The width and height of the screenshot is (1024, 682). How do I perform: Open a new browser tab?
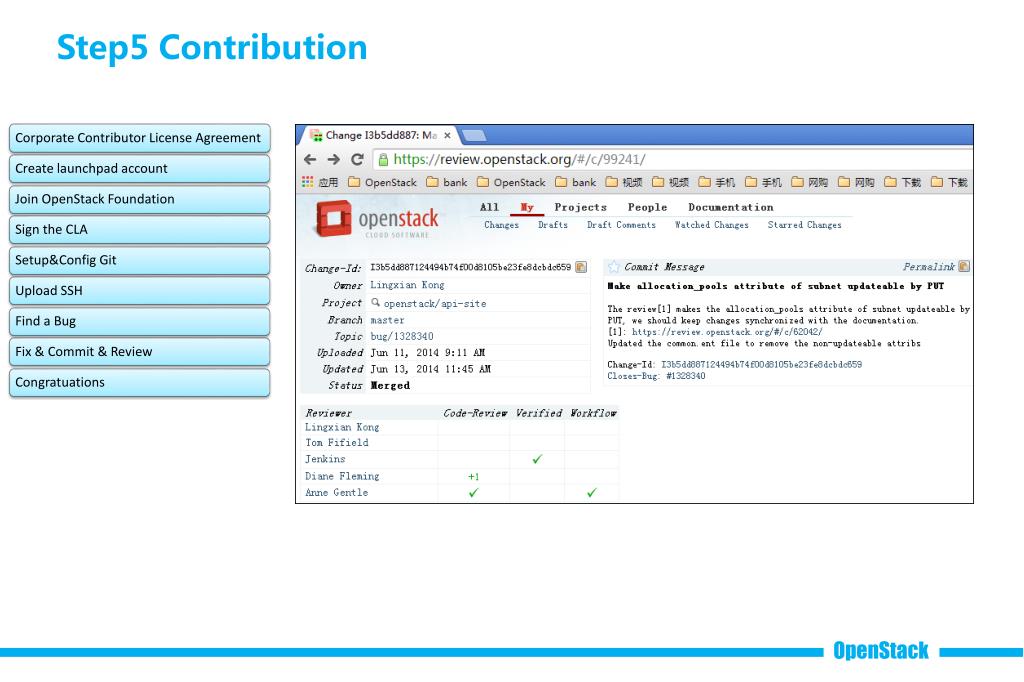coord(474,136)
